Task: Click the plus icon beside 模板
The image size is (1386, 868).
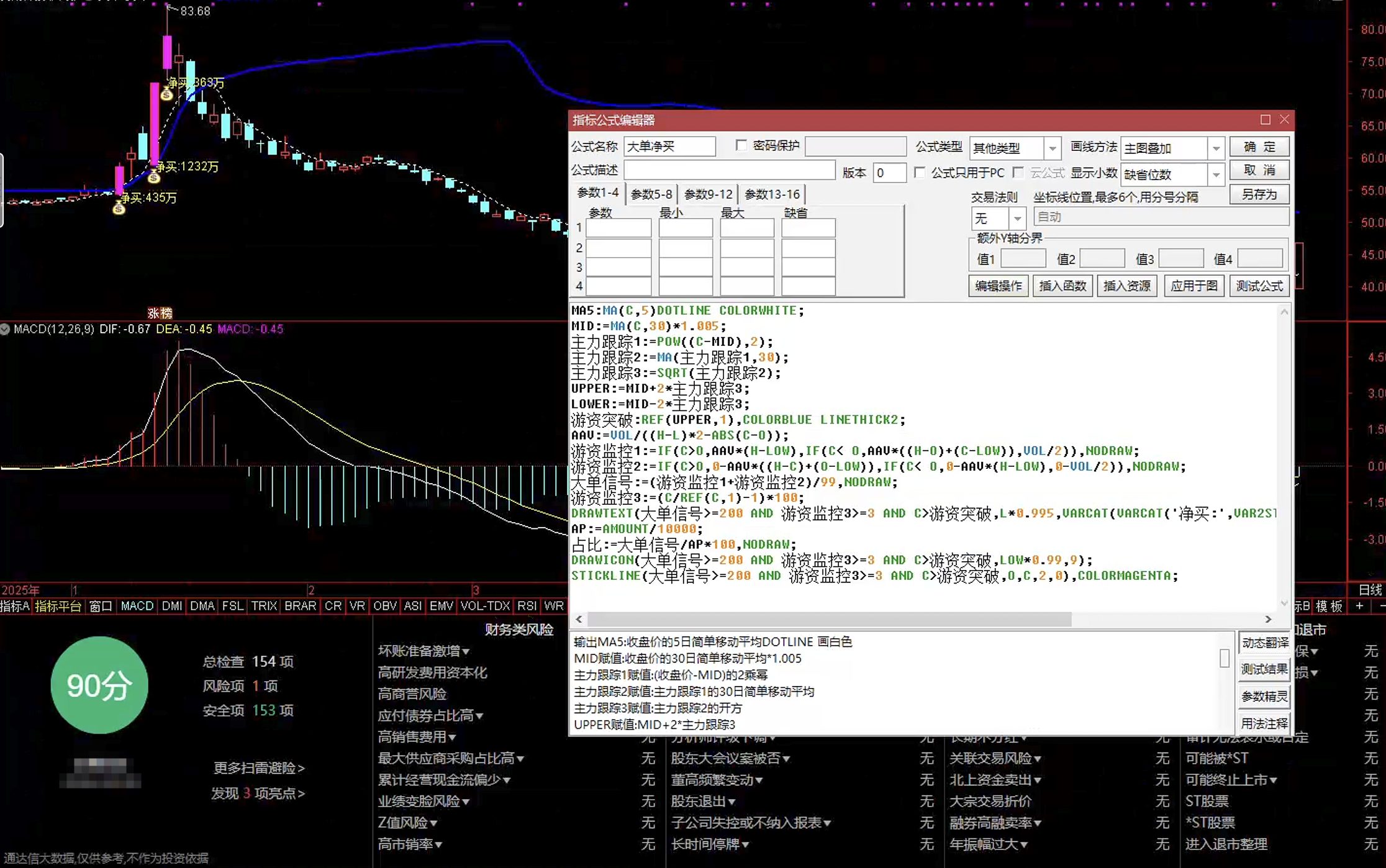Action: [1359, 606]
